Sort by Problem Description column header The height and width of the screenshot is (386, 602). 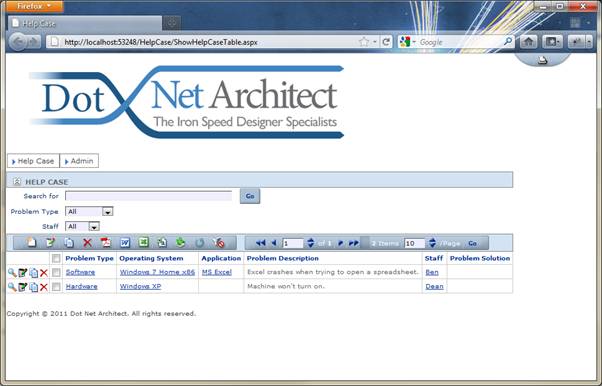click(283, 258)
